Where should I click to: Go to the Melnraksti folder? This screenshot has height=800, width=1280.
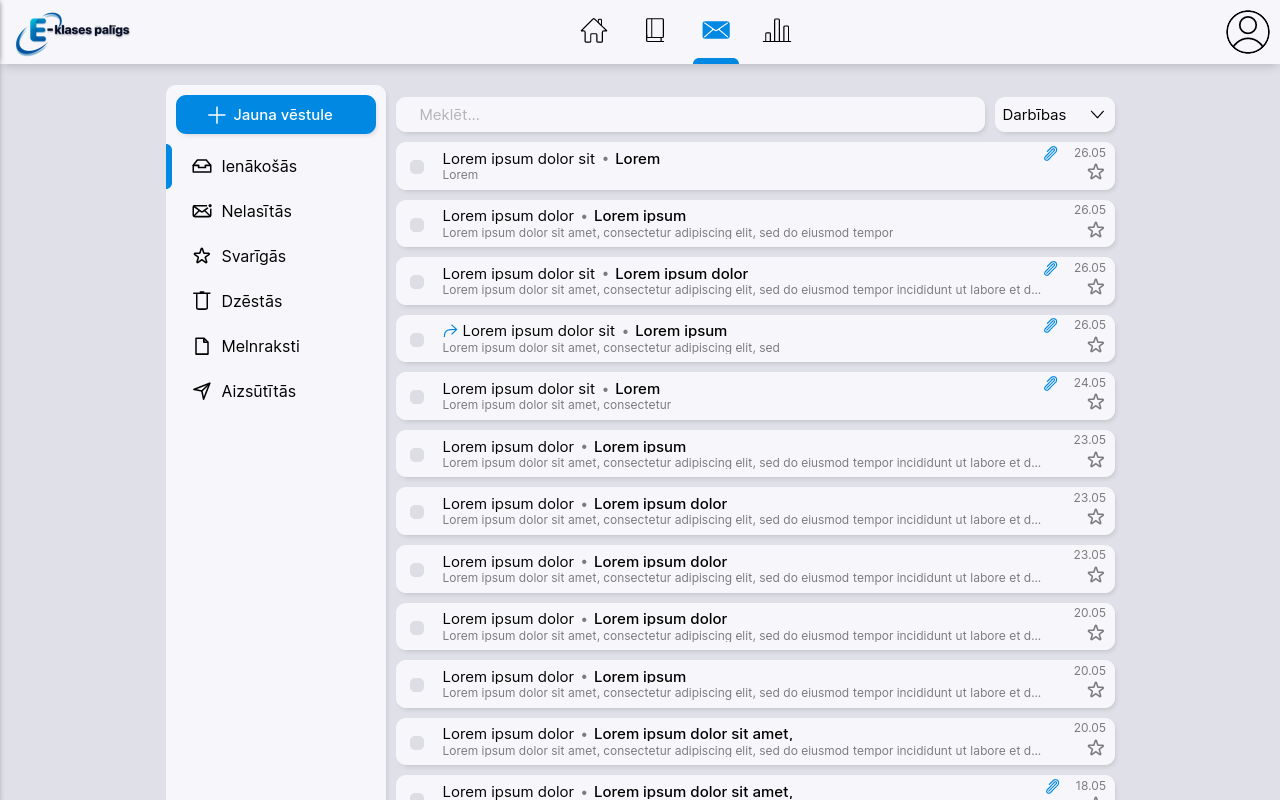pos(260,346)
